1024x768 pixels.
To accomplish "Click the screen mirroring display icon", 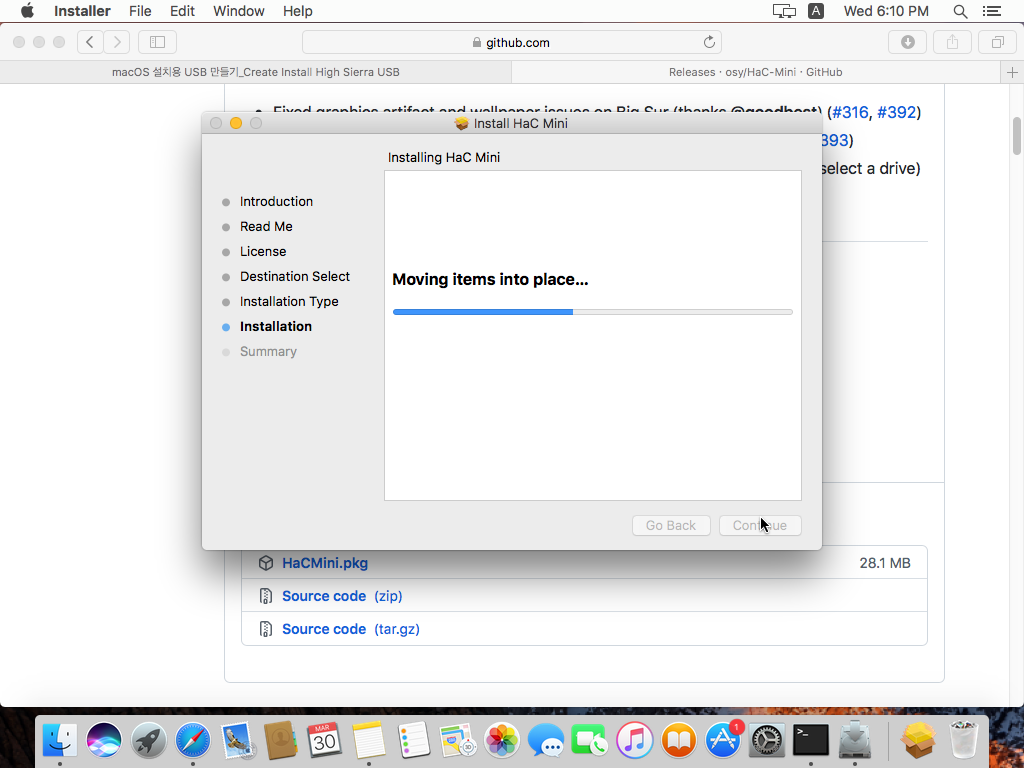I will pyautogui.click(x=784, y=11).
